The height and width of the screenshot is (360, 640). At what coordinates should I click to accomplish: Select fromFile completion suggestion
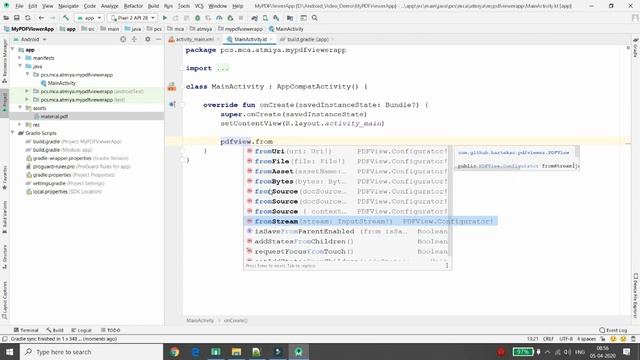(347, 161)
